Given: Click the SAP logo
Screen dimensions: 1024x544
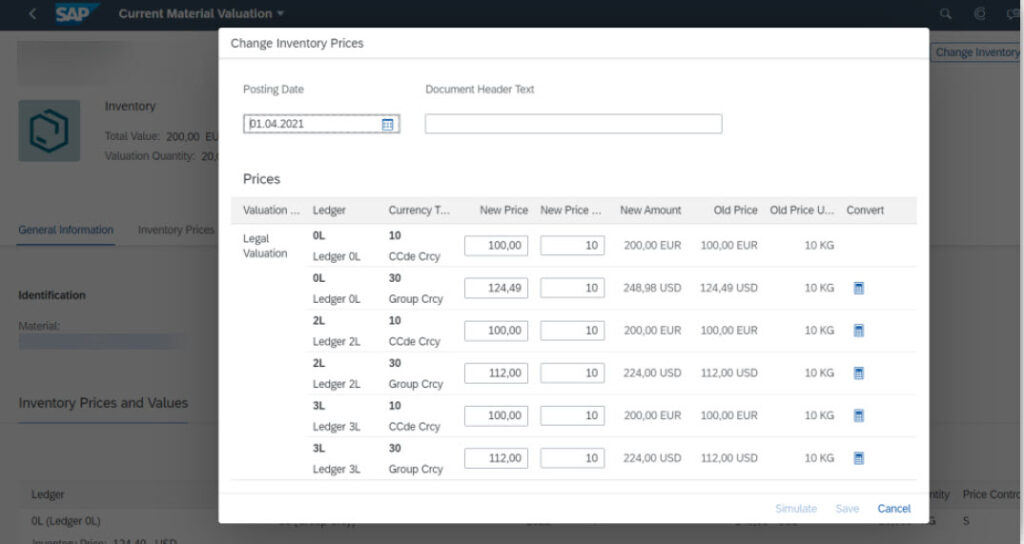Looking at the screenshot, I should [x=76, y=14].
